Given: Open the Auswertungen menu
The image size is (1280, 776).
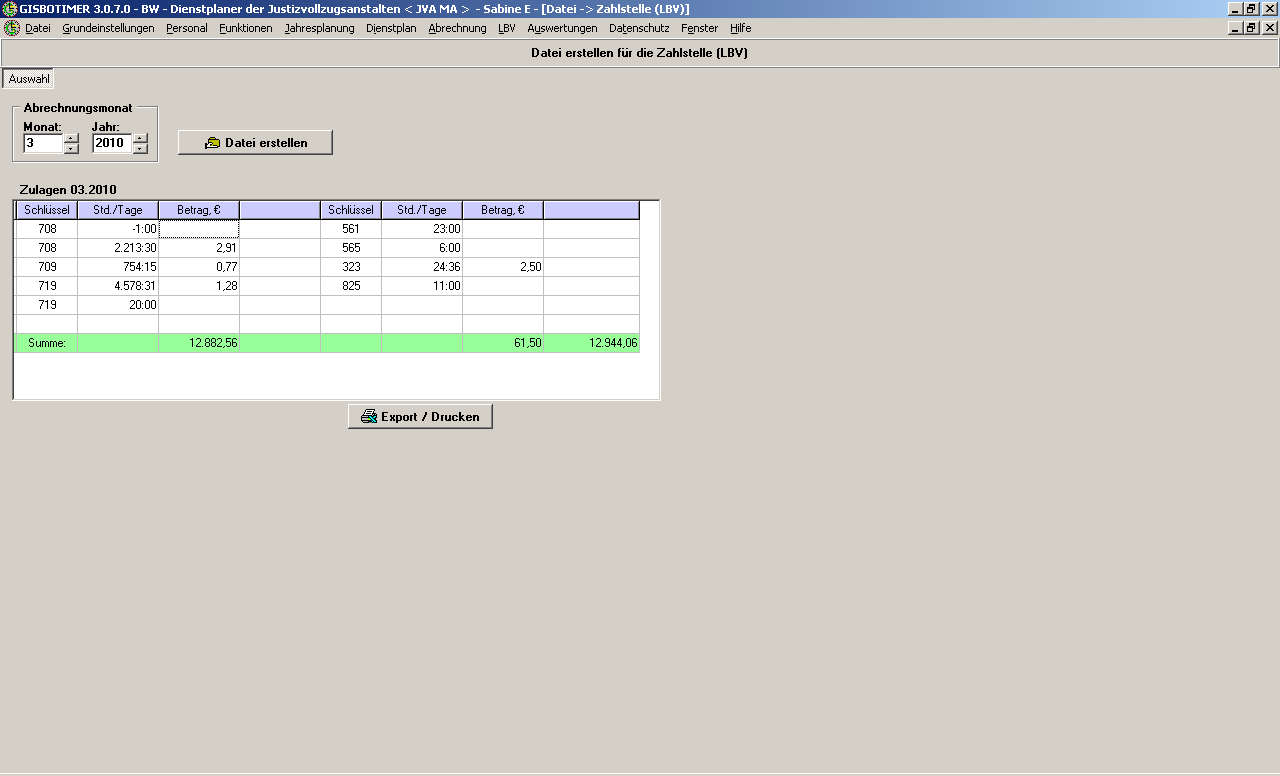Looking at the screenshot, I should 562,28.
